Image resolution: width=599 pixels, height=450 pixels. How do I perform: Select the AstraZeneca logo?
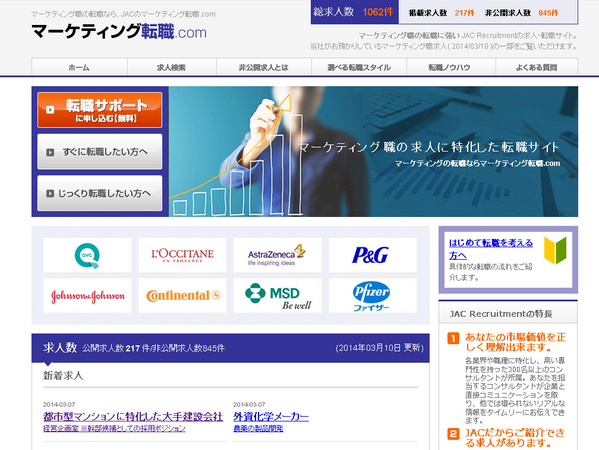[277, 255]
